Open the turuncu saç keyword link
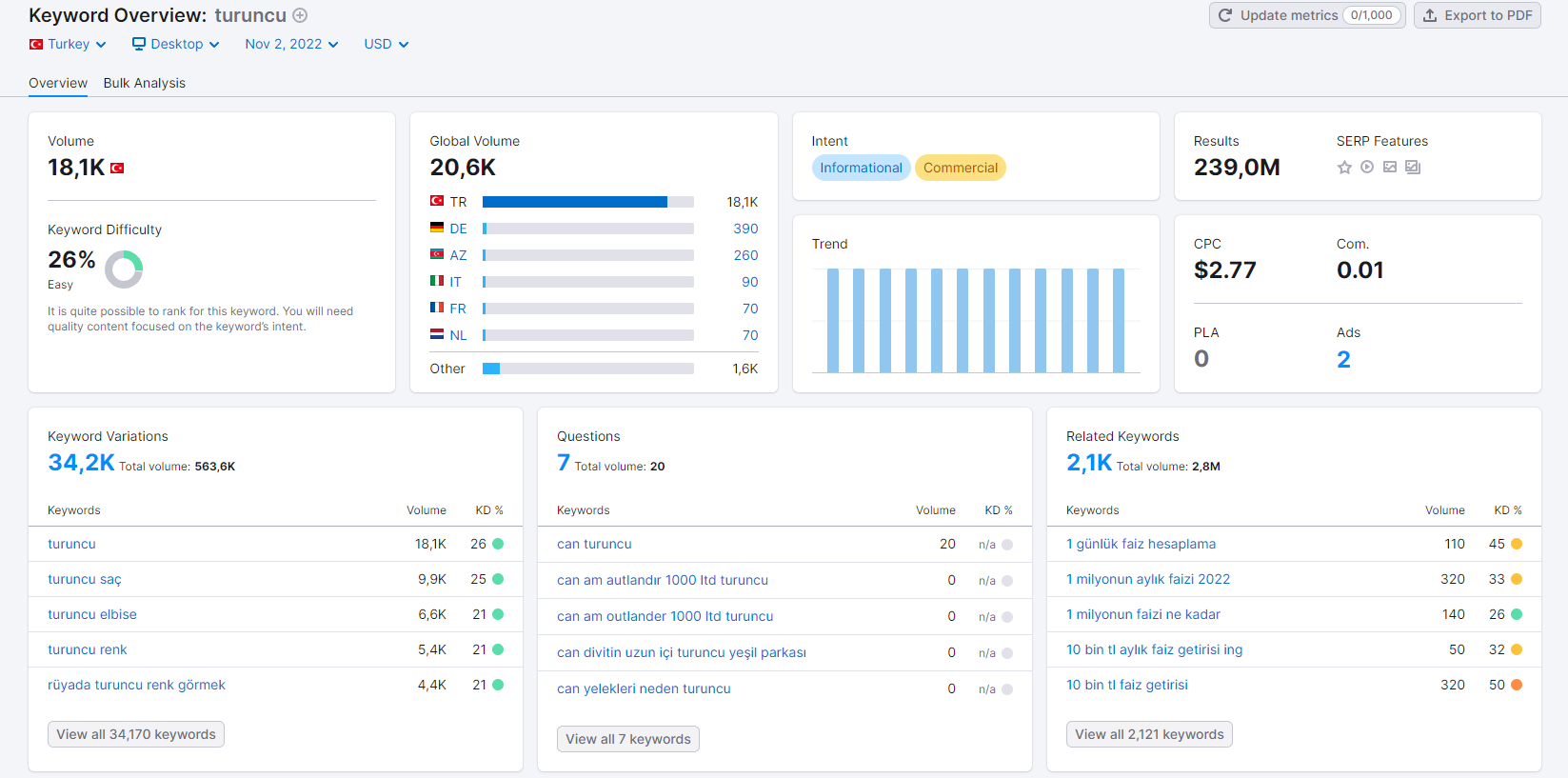The width and height of the screenshot is (1568, 778). (85, 579)
